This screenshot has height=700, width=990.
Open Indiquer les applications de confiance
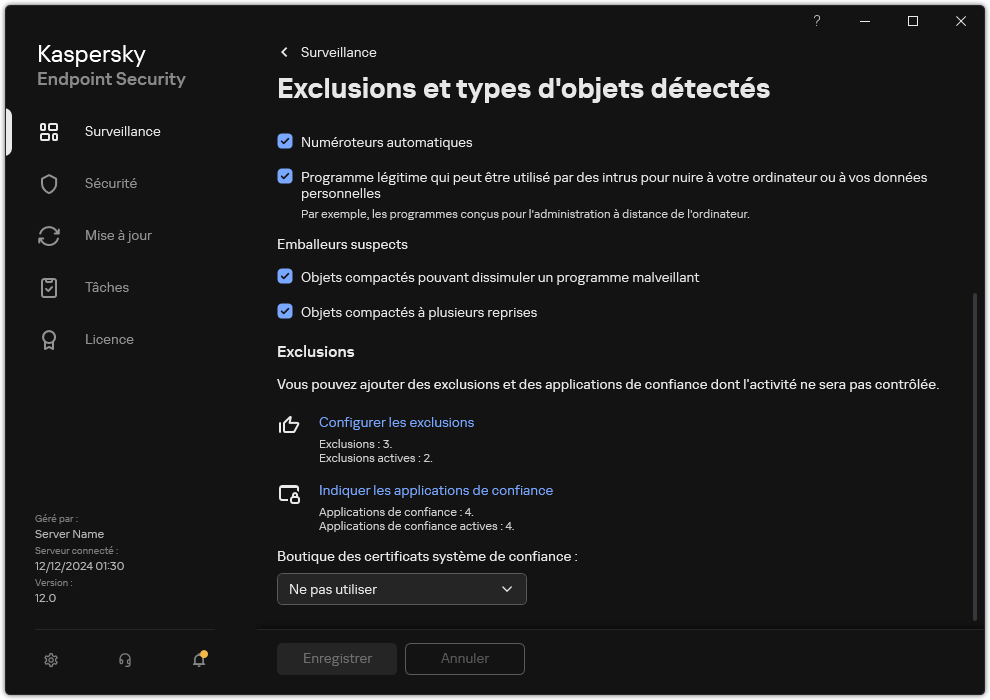[436, 490]
